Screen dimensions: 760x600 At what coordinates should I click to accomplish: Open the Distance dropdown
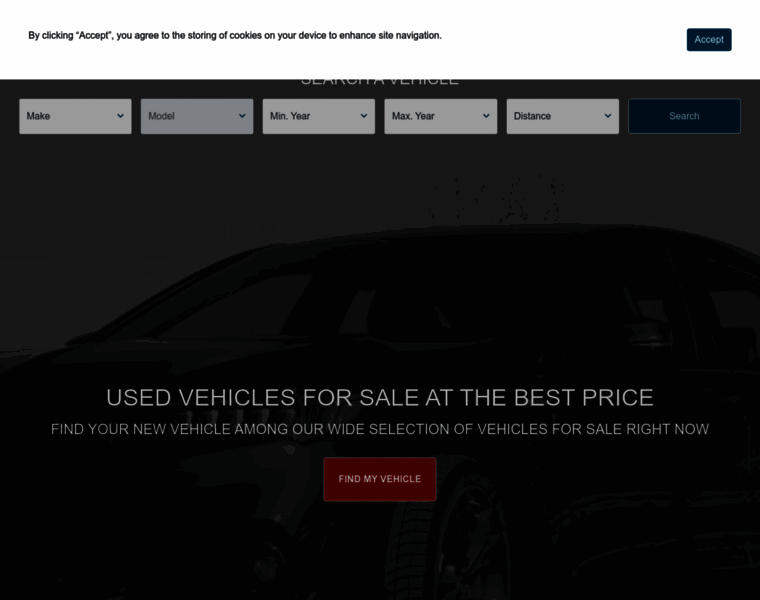[x=562, y=116]
